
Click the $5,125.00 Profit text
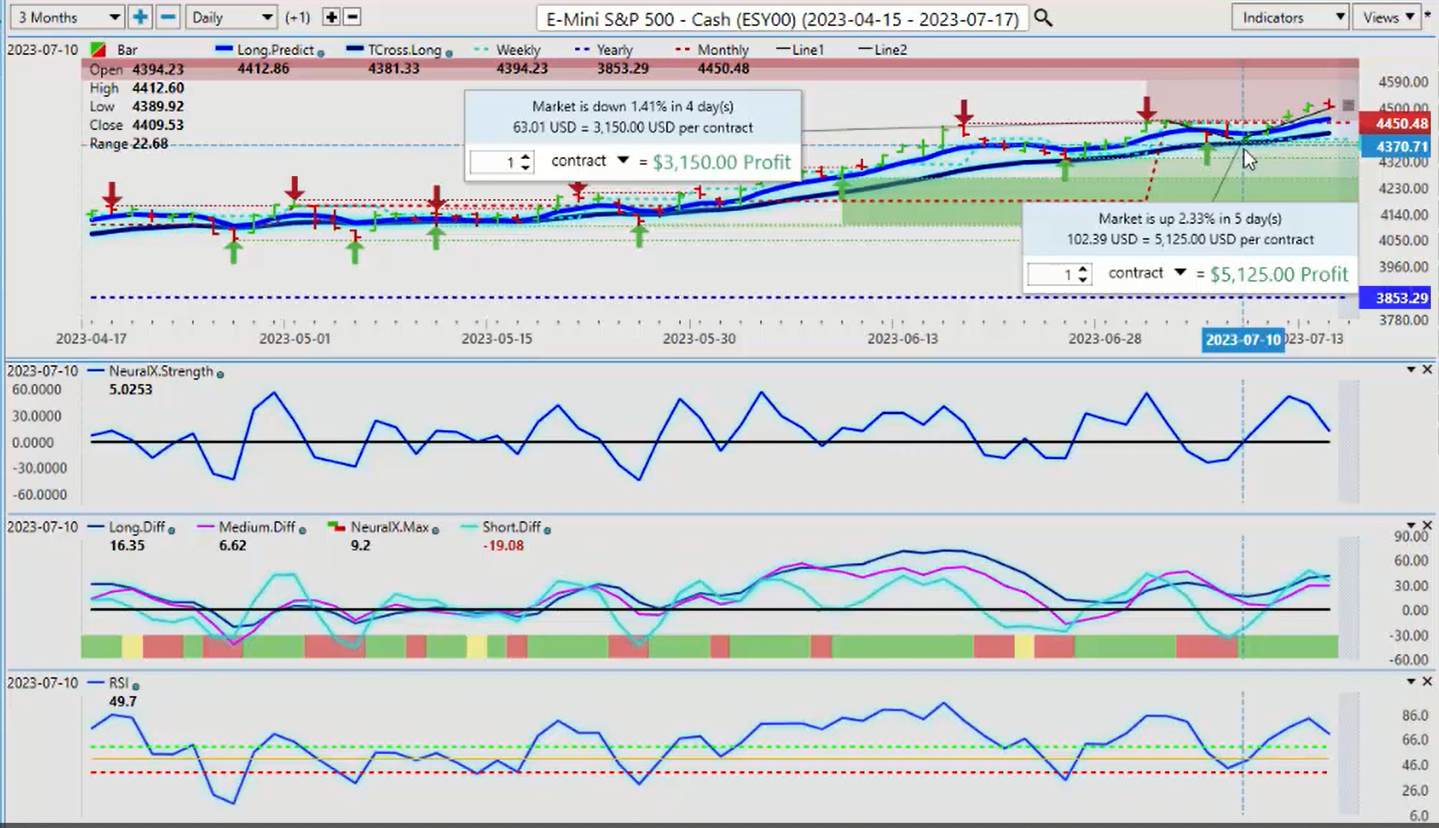pyautogui.click(x=1279, y=274)
